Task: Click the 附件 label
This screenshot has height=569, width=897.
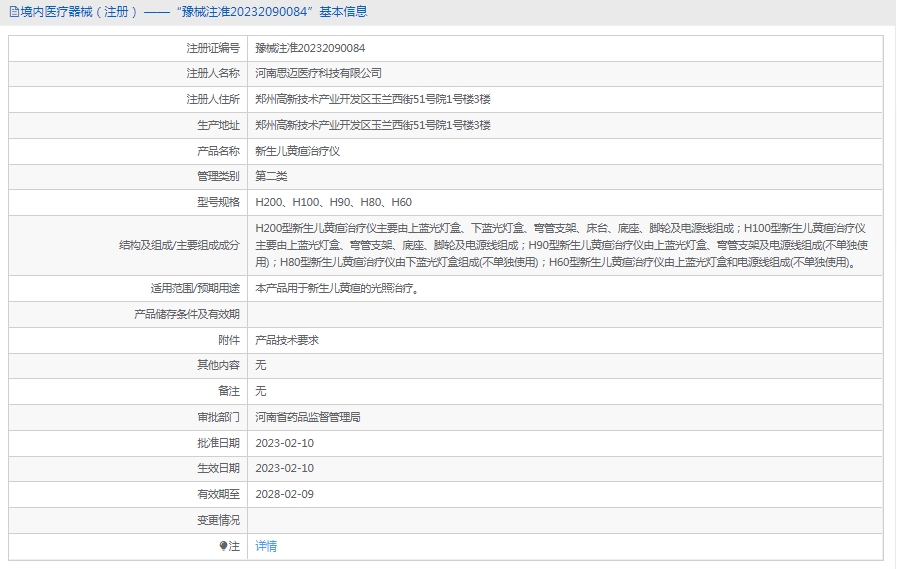Action: click(x=229, y=340)
